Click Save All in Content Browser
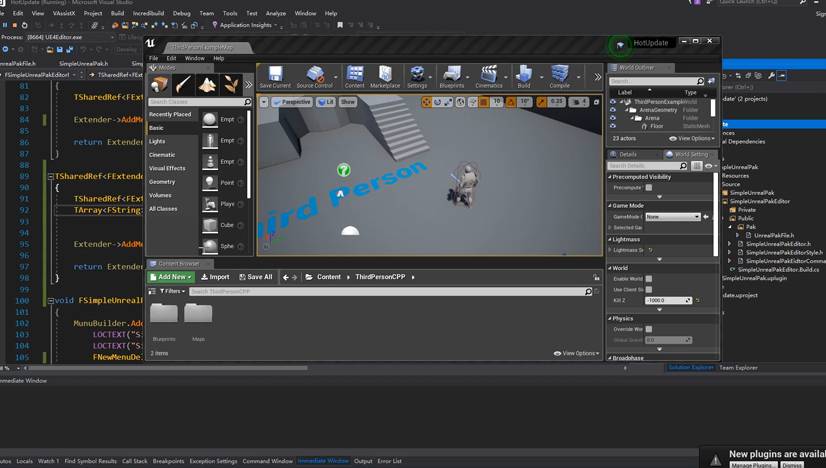This screenshot has height=468, width=826. [255, 277]
